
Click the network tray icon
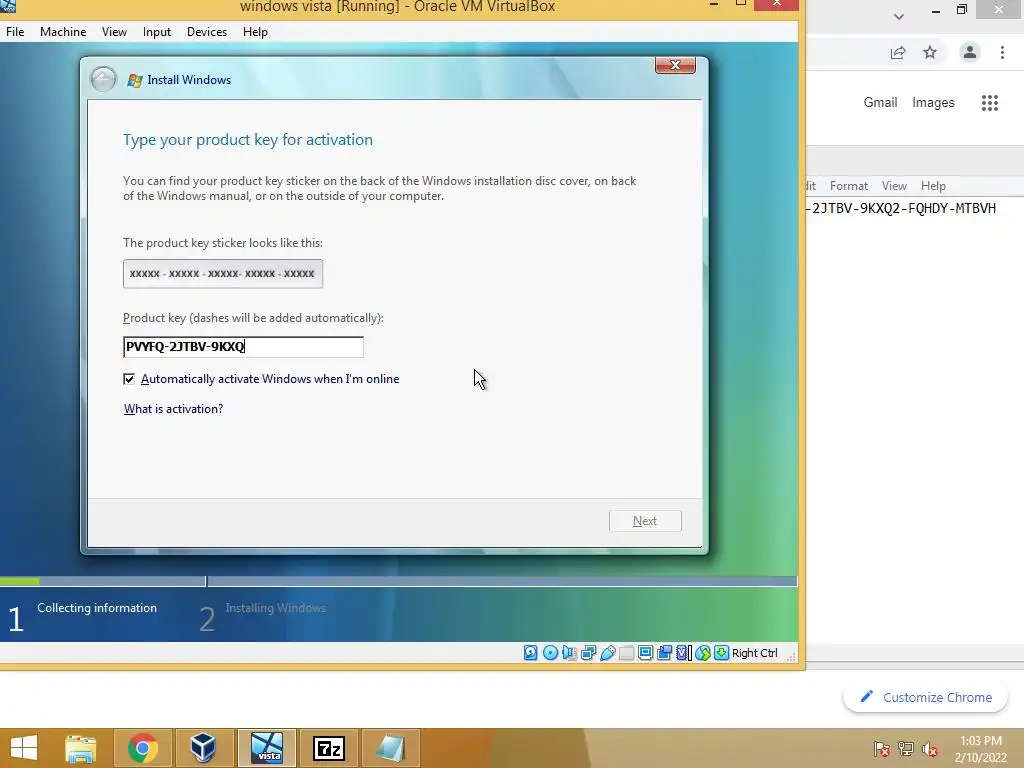coord(905,748)
